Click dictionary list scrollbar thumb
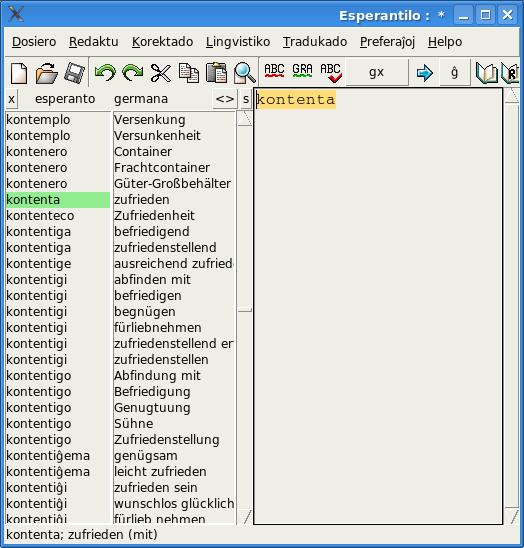The image size is (524, 548). (x=245, y=310)
